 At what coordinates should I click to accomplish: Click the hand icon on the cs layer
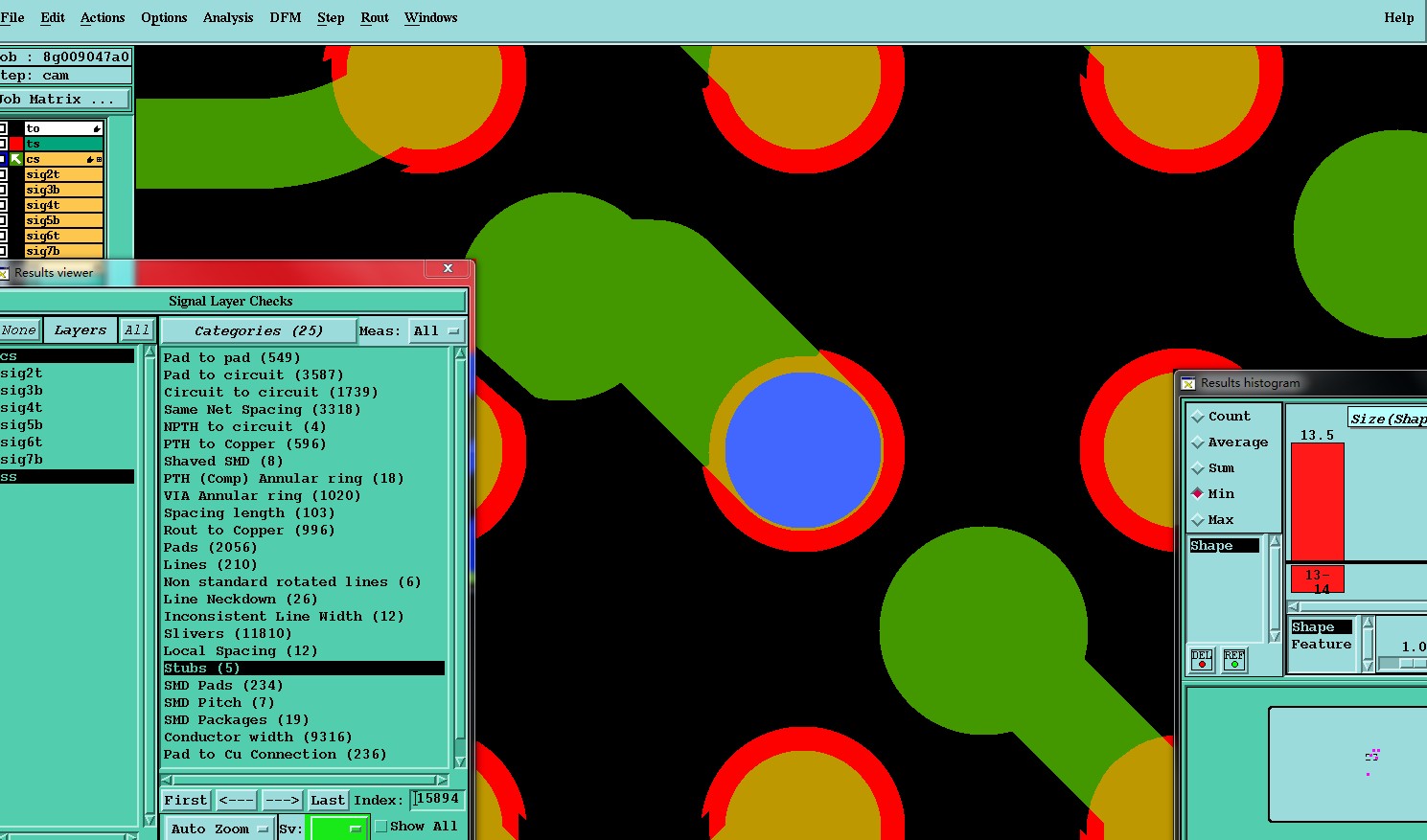click(x=90, y=159)
